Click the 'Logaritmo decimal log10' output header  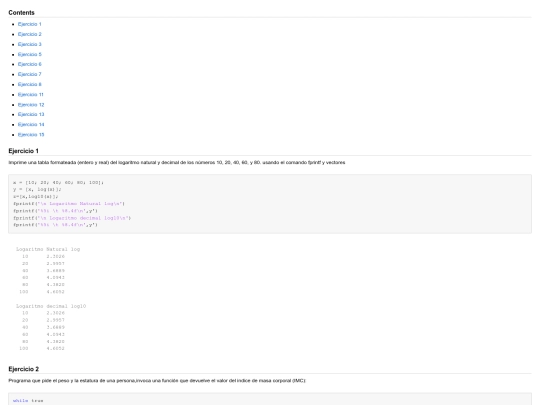[x=51, y=306]
